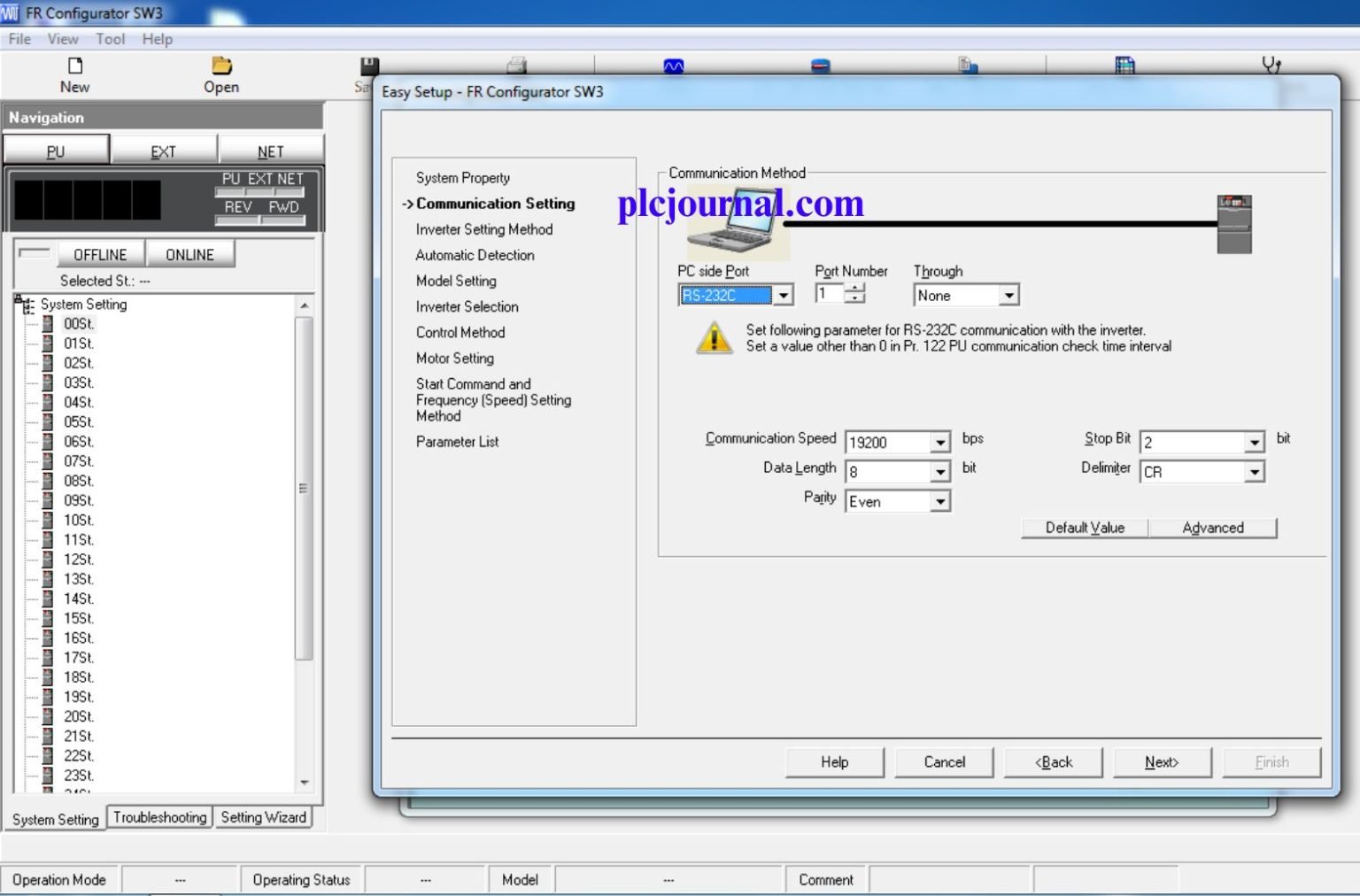
Task: Increase Port Number with the up spinner
Action: coord(855,288)
